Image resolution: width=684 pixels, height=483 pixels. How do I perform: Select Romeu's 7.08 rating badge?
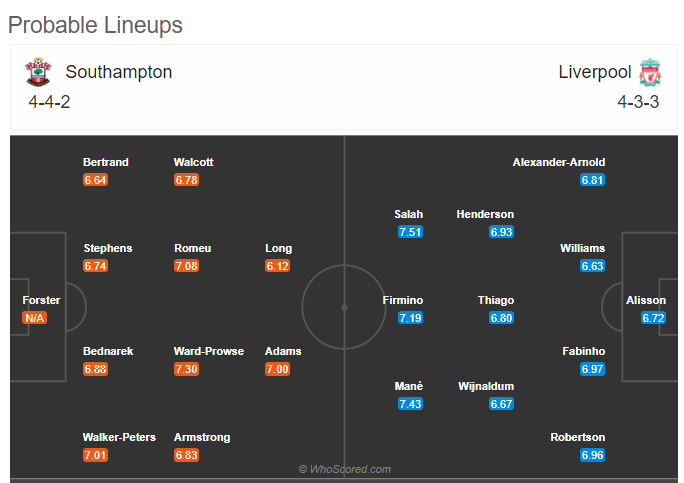click(x=186, y=266)
